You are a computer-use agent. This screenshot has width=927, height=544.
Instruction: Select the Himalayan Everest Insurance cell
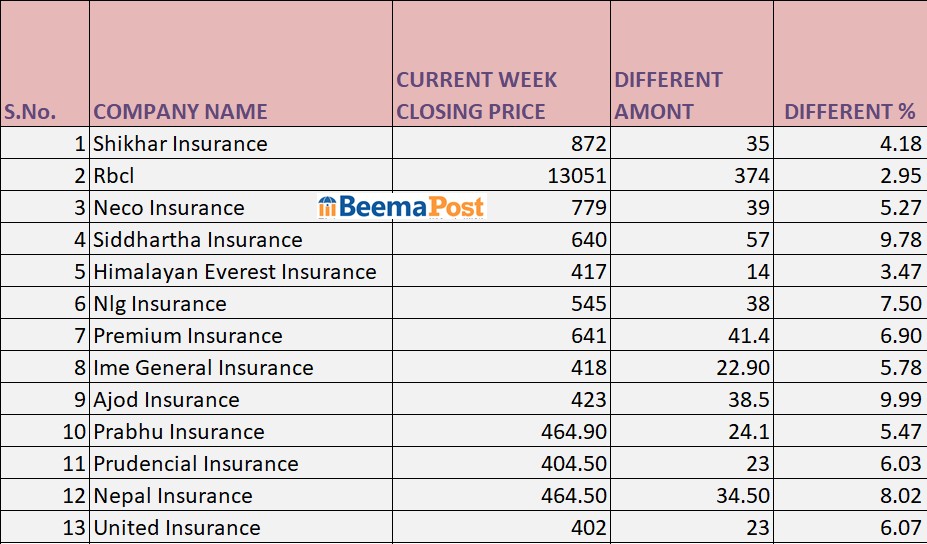(235, 271)
